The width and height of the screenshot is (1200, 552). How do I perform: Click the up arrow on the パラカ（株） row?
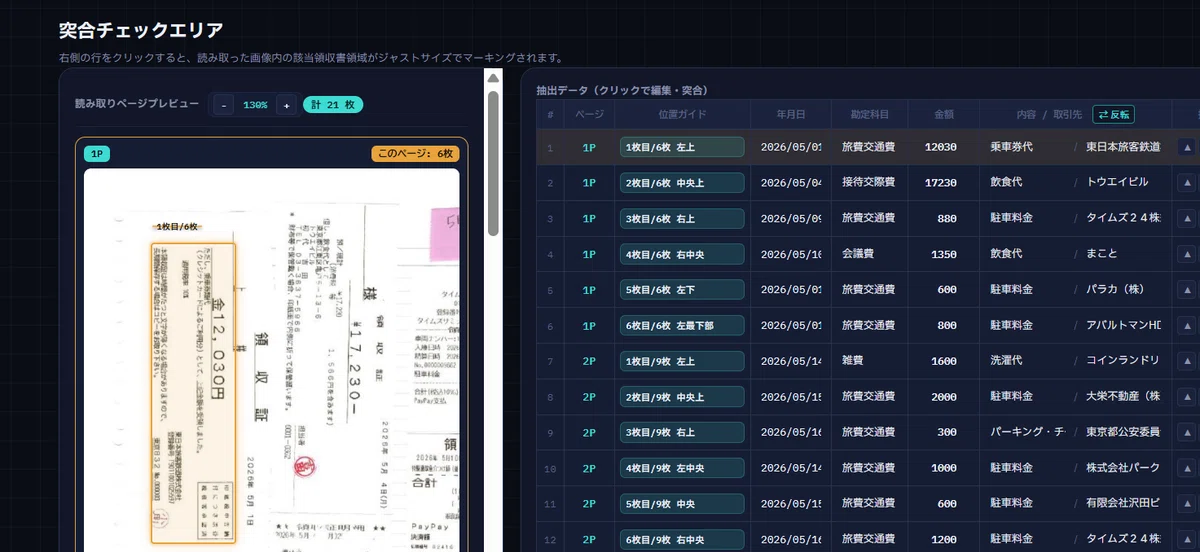click(1187, 290)
